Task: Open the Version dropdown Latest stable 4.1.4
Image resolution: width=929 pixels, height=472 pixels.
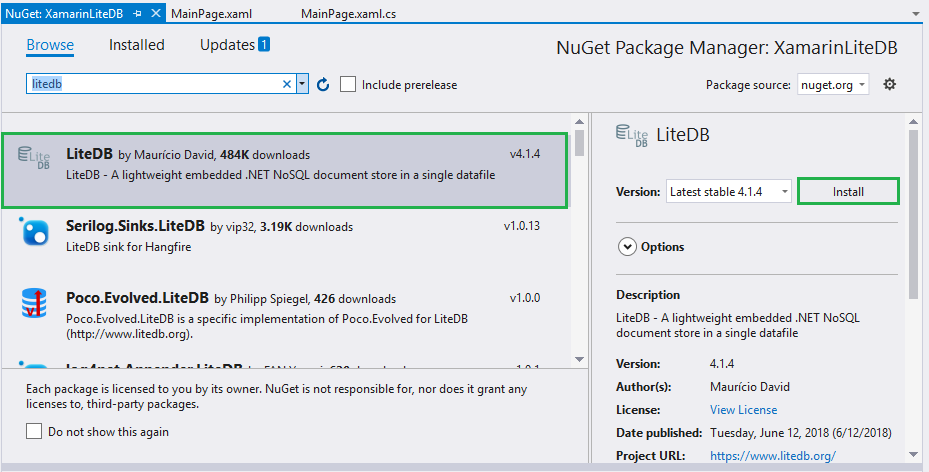Action: pyautogui.click(x=729, y=191)
